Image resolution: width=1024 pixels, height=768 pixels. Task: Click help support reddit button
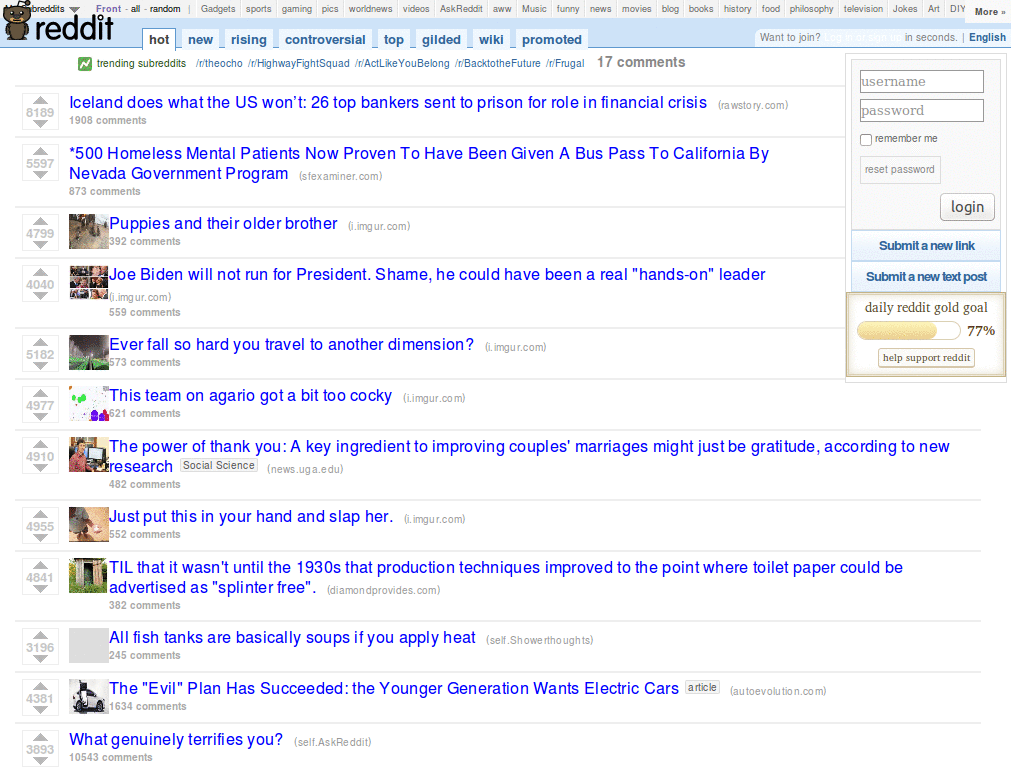926,358
